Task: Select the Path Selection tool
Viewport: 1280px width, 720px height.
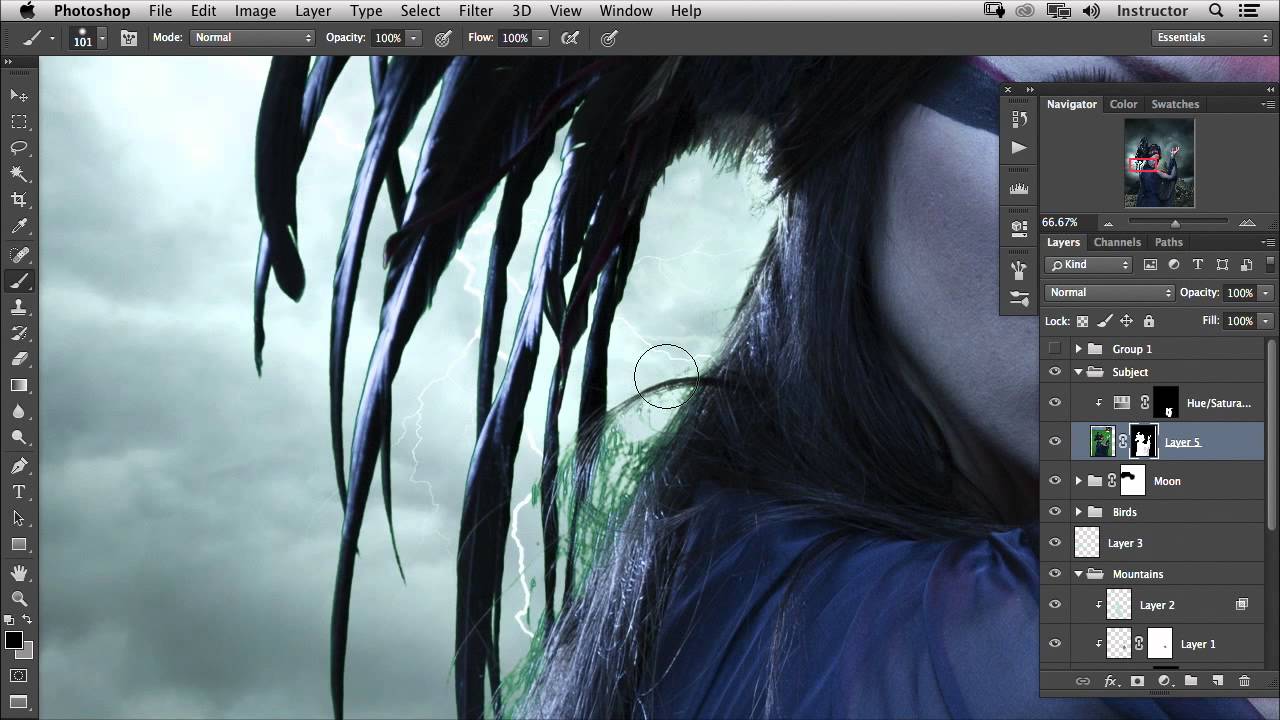Action: pos(19,518)
